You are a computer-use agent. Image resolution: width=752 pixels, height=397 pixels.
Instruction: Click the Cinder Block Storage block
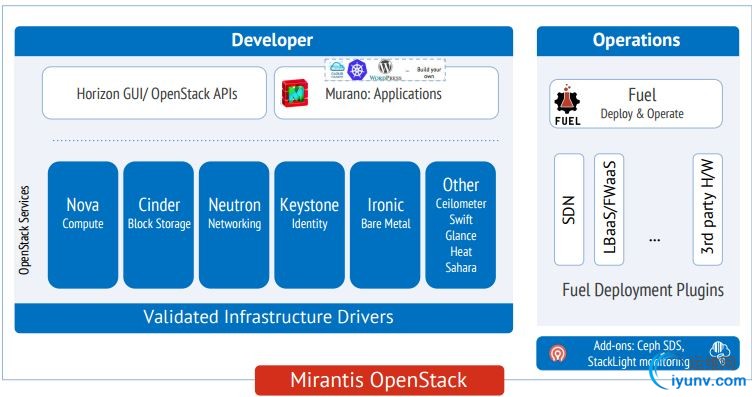(159, 225)
